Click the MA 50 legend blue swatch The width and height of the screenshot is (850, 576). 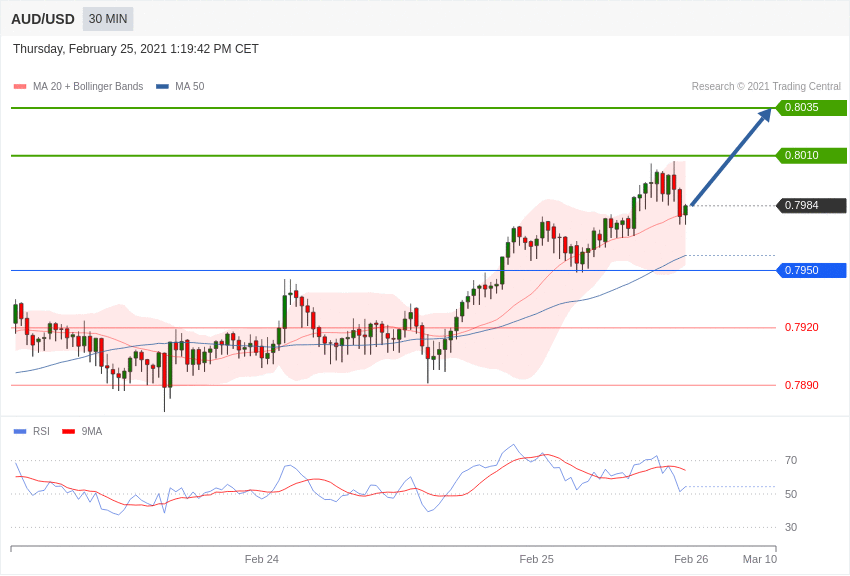(x=162, y=87)
